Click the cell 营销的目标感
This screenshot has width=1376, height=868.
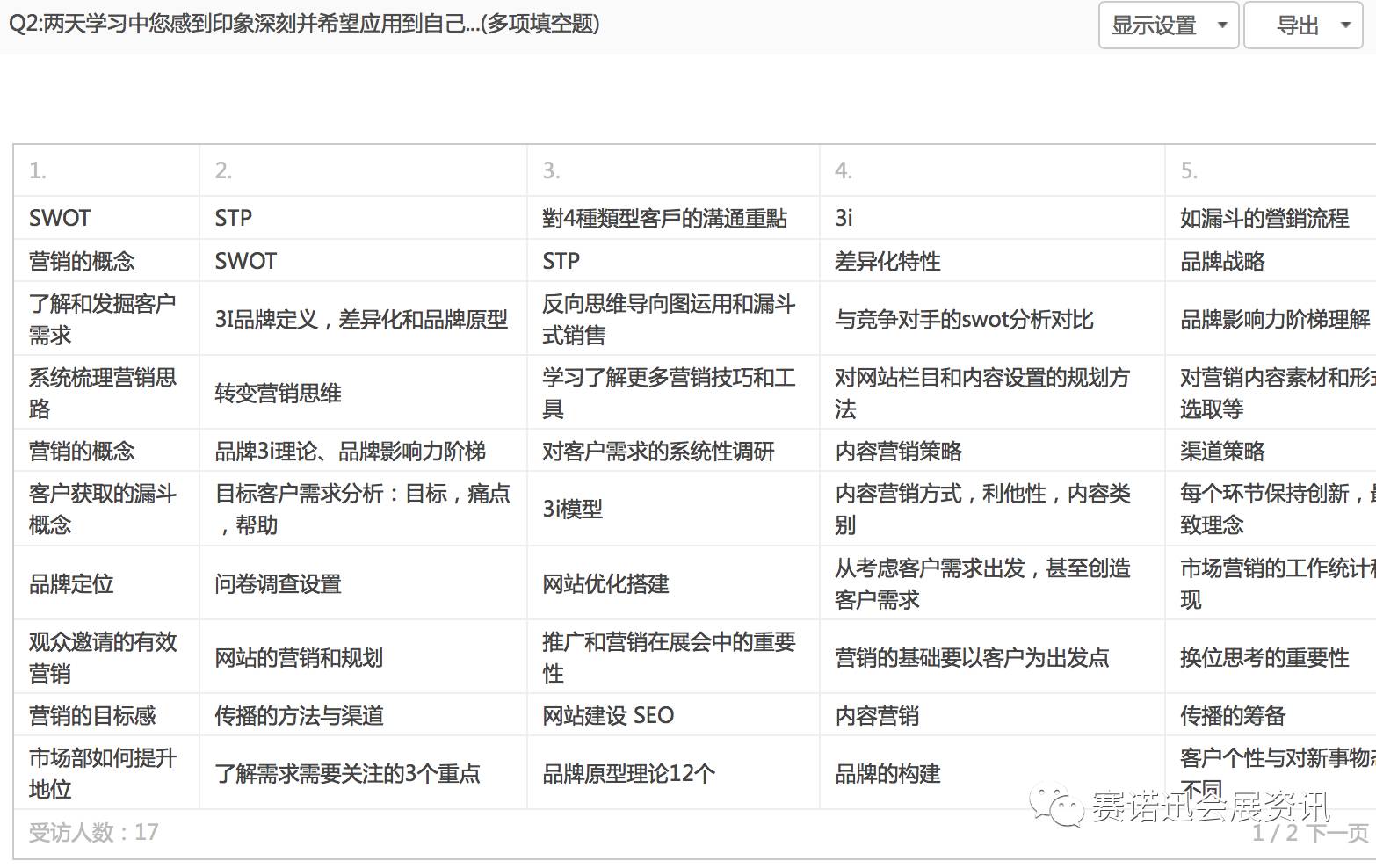tap(107, 715)
